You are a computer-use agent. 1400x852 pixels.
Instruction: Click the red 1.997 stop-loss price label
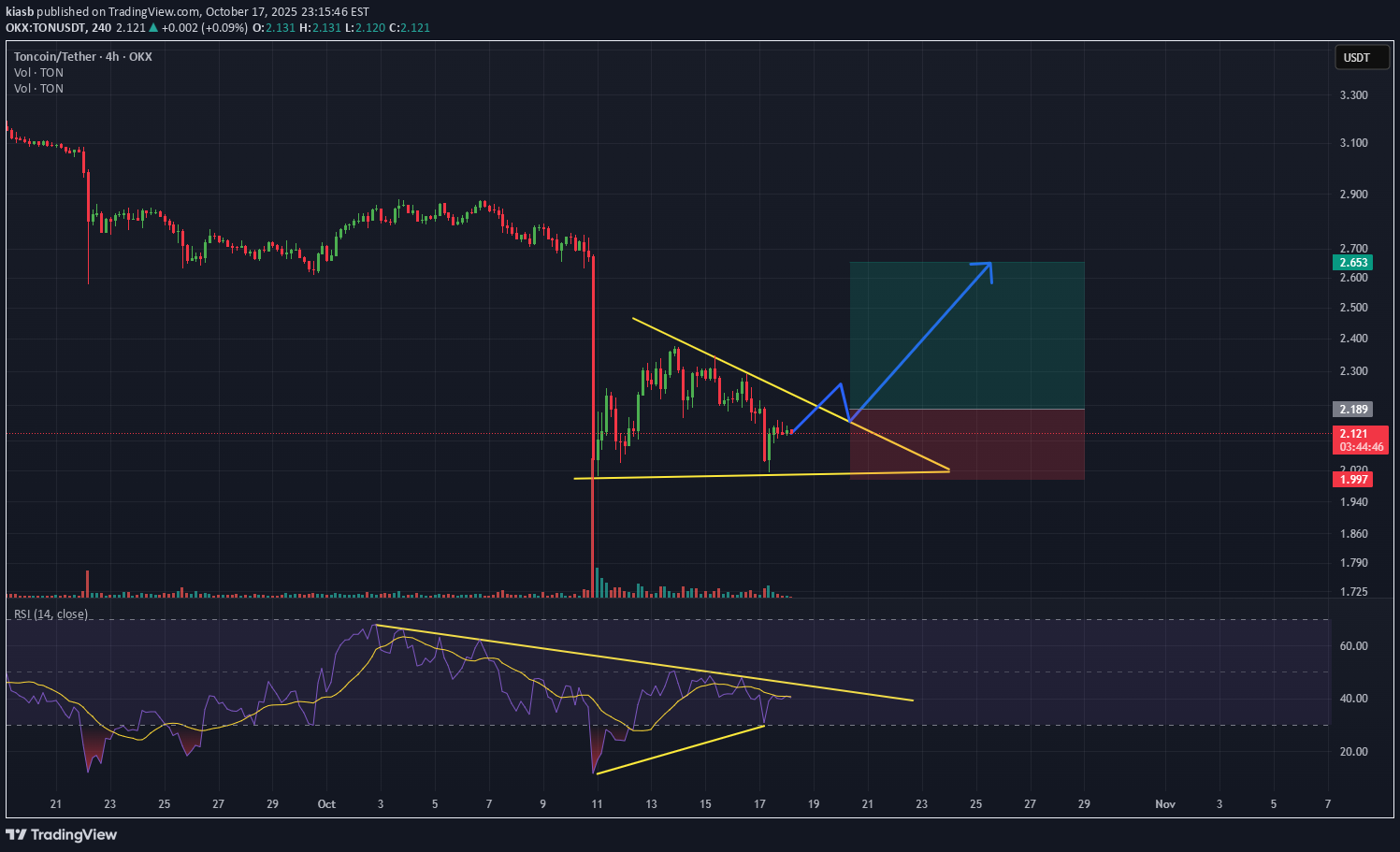coord(1353,480)
